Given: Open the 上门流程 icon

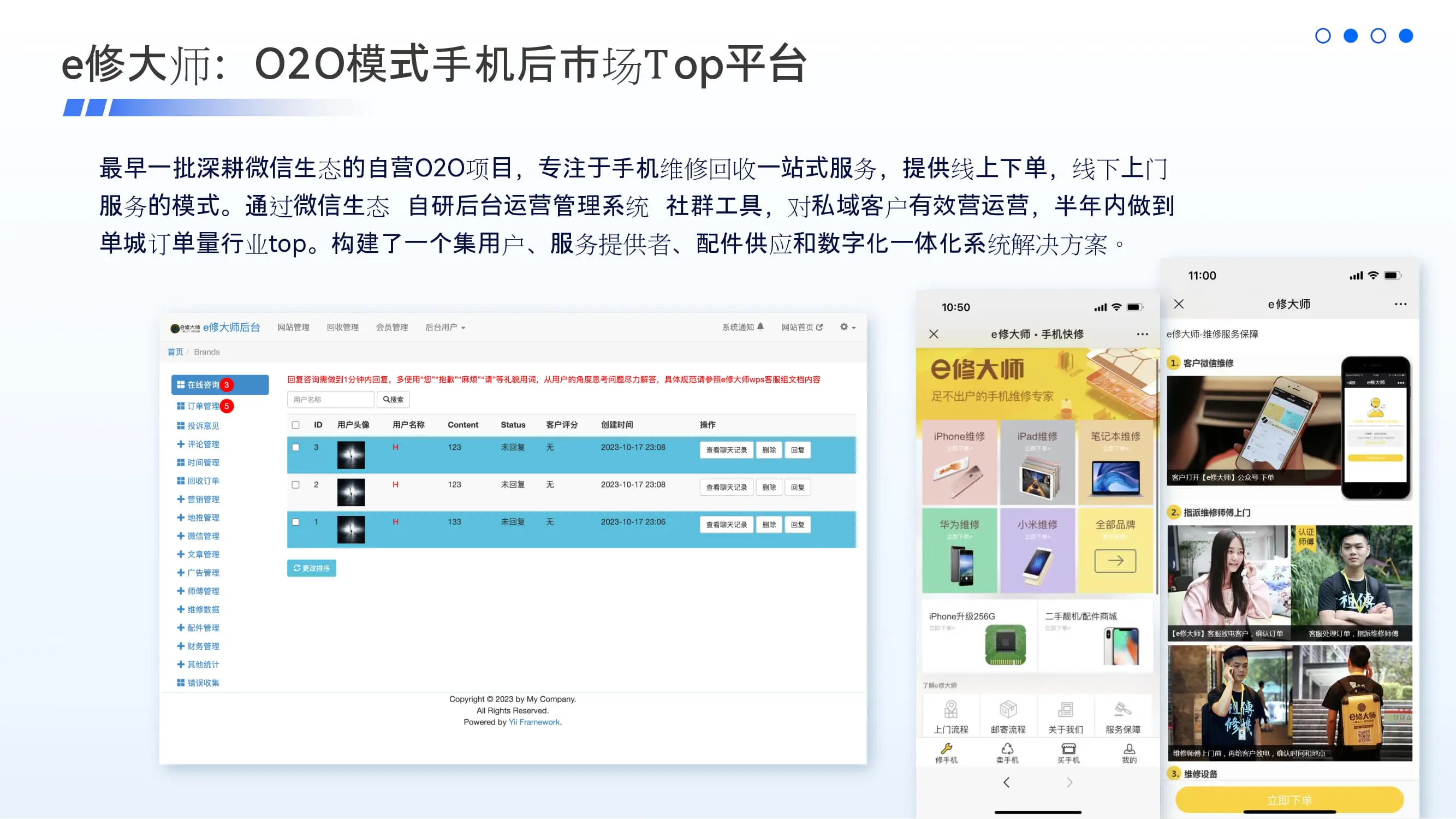Looking at the screenshot, I should 950,710.
